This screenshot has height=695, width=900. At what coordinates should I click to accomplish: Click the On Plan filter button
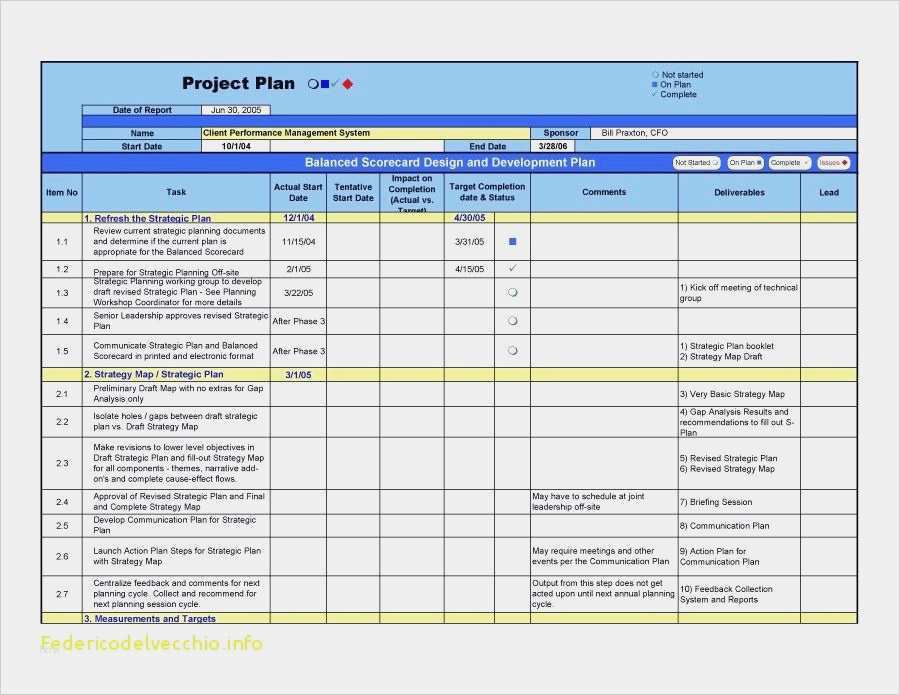[x=745, y=163]
